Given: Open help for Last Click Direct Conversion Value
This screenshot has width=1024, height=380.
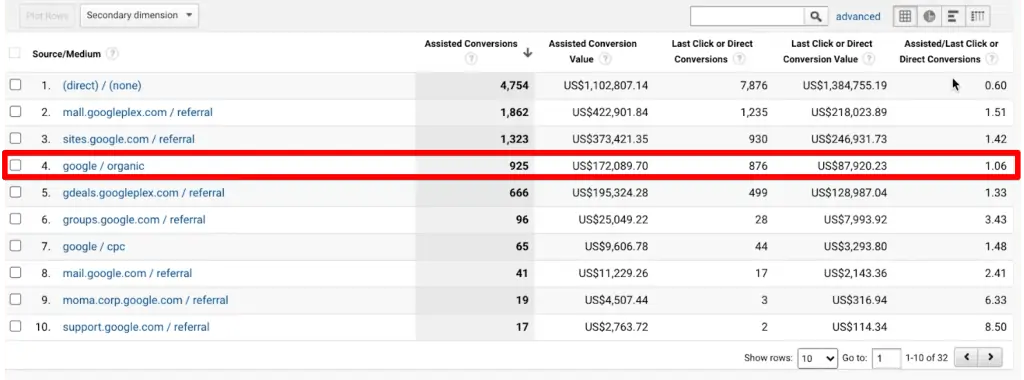Looking at the screenshot, I should pos(869,59).
